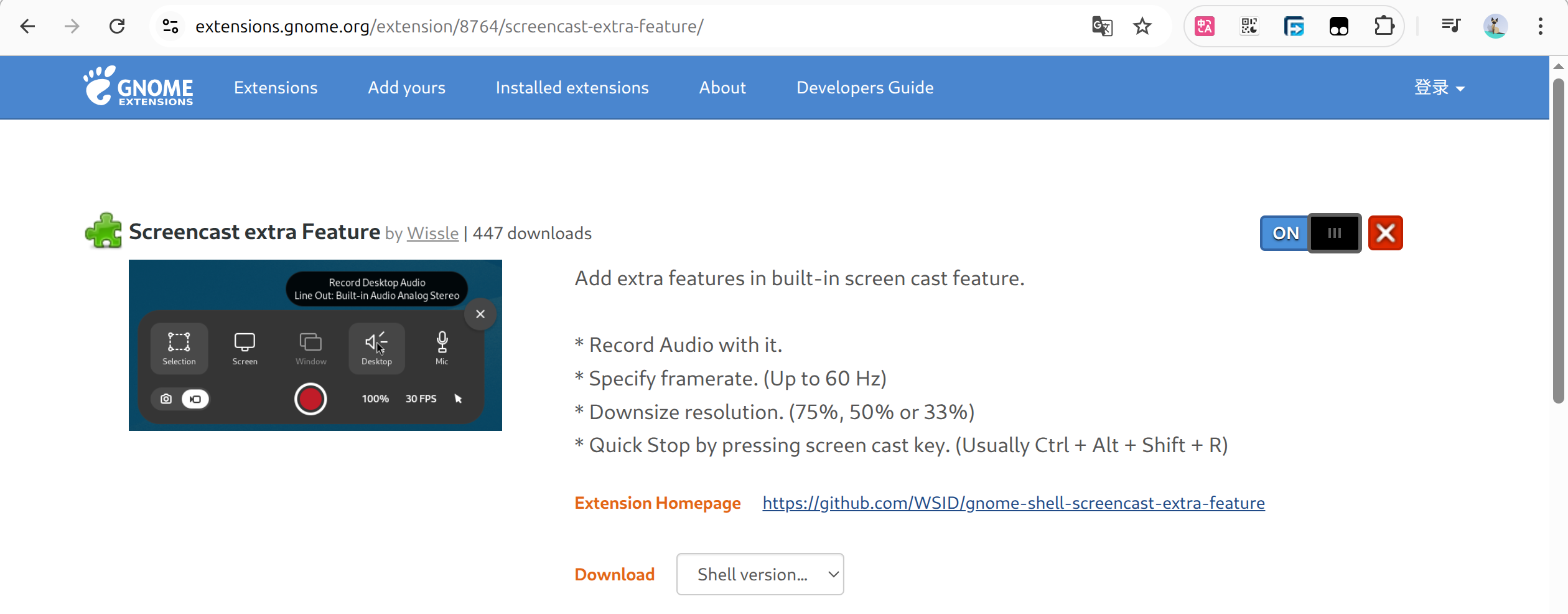
Task: Open the Chrome three-dot menu
Action: tap(1540, 26)
